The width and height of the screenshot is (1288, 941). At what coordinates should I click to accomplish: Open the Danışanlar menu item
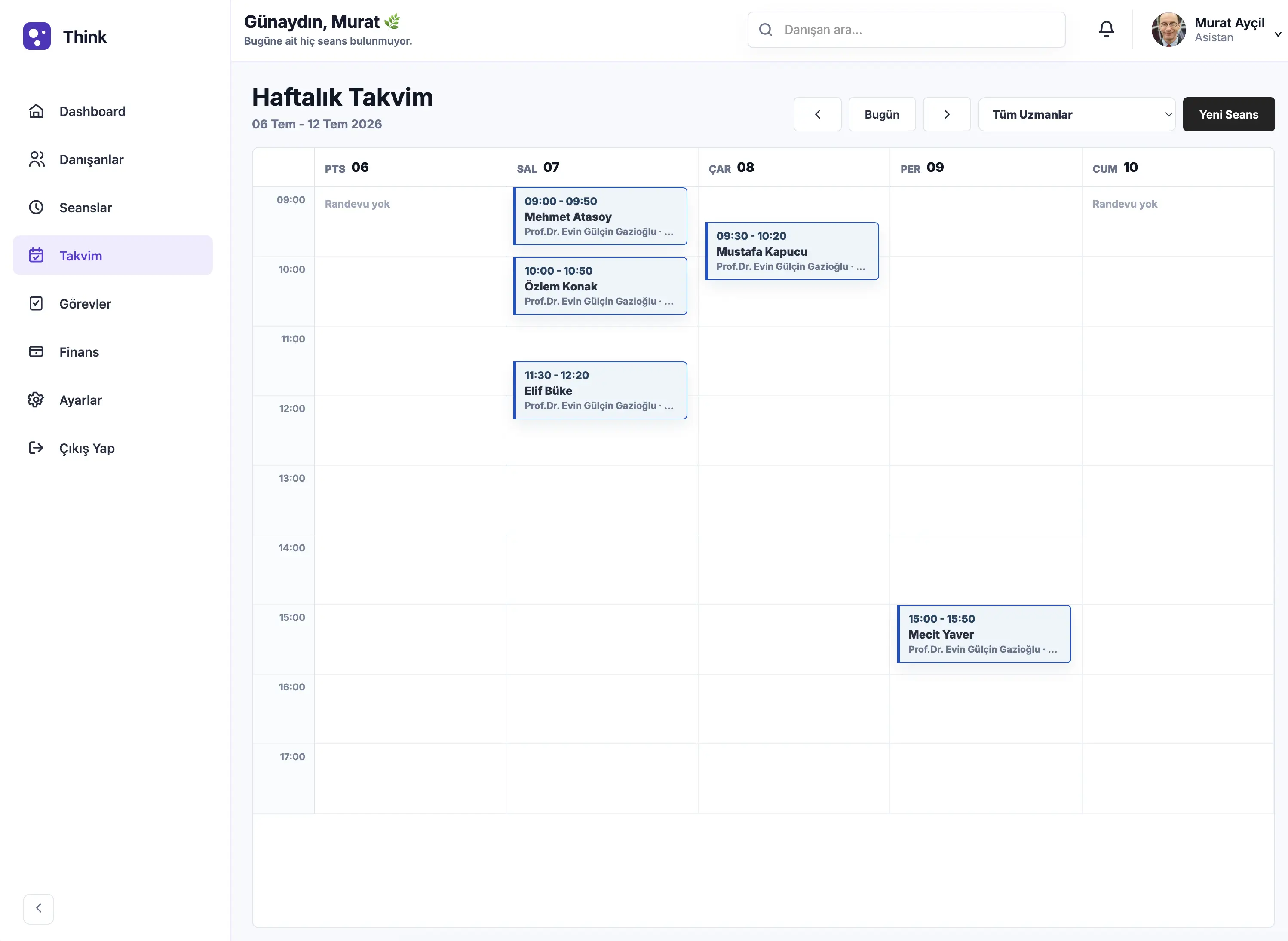[113, 159]
